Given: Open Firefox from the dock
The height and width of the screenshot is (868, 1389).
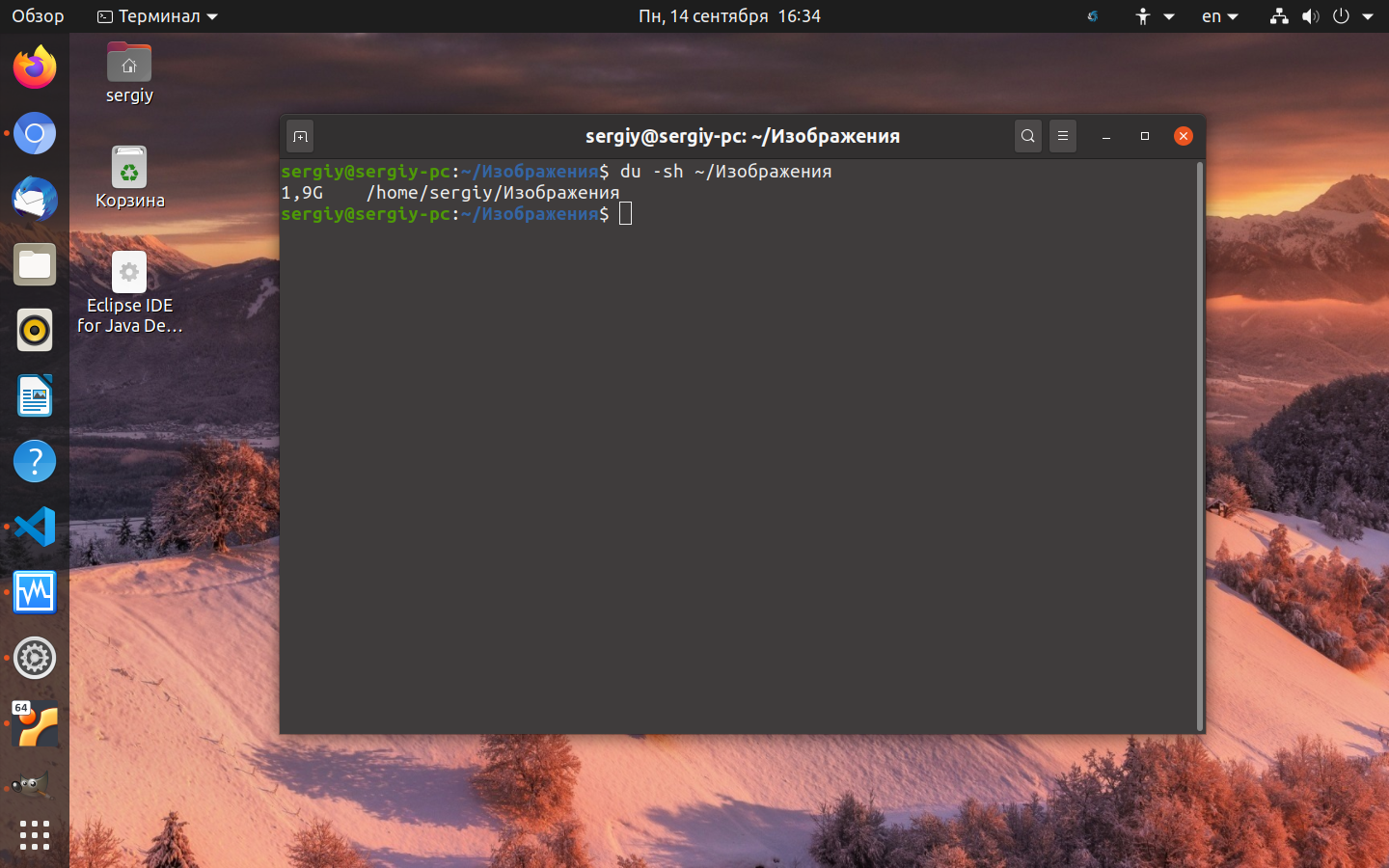Looking at the screenshot, I should click(x=35, y=68).
